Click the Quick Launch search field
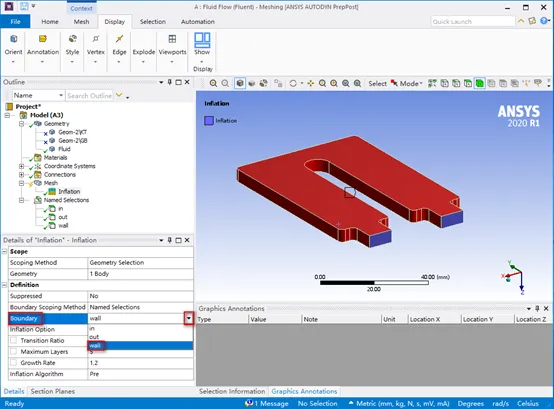Viewport: 554px width, 409px height. pyautogui.click(x=472, y=22)
